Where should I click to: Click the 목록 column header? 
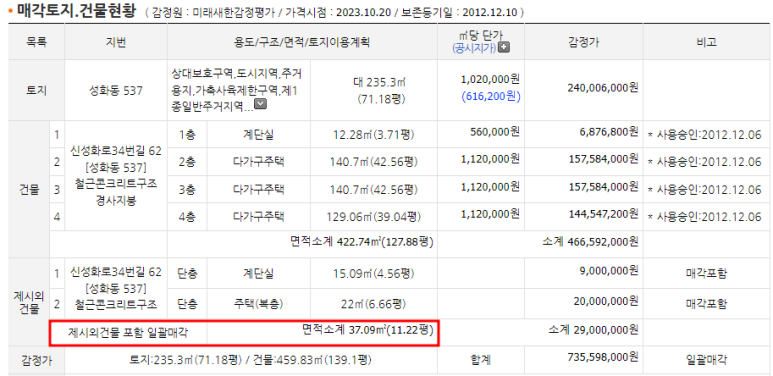36,42
